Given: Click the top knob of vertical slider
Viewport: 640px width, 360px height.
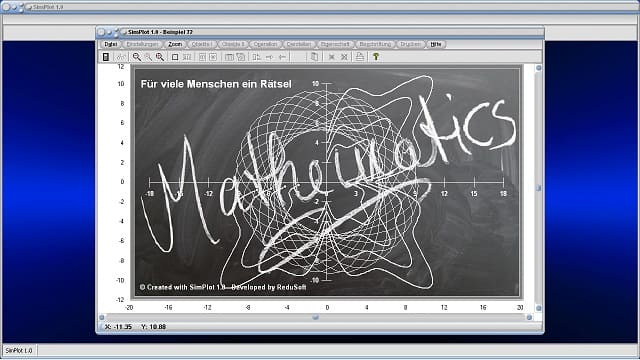Looking at the screenshot, I should coord(539,68).
